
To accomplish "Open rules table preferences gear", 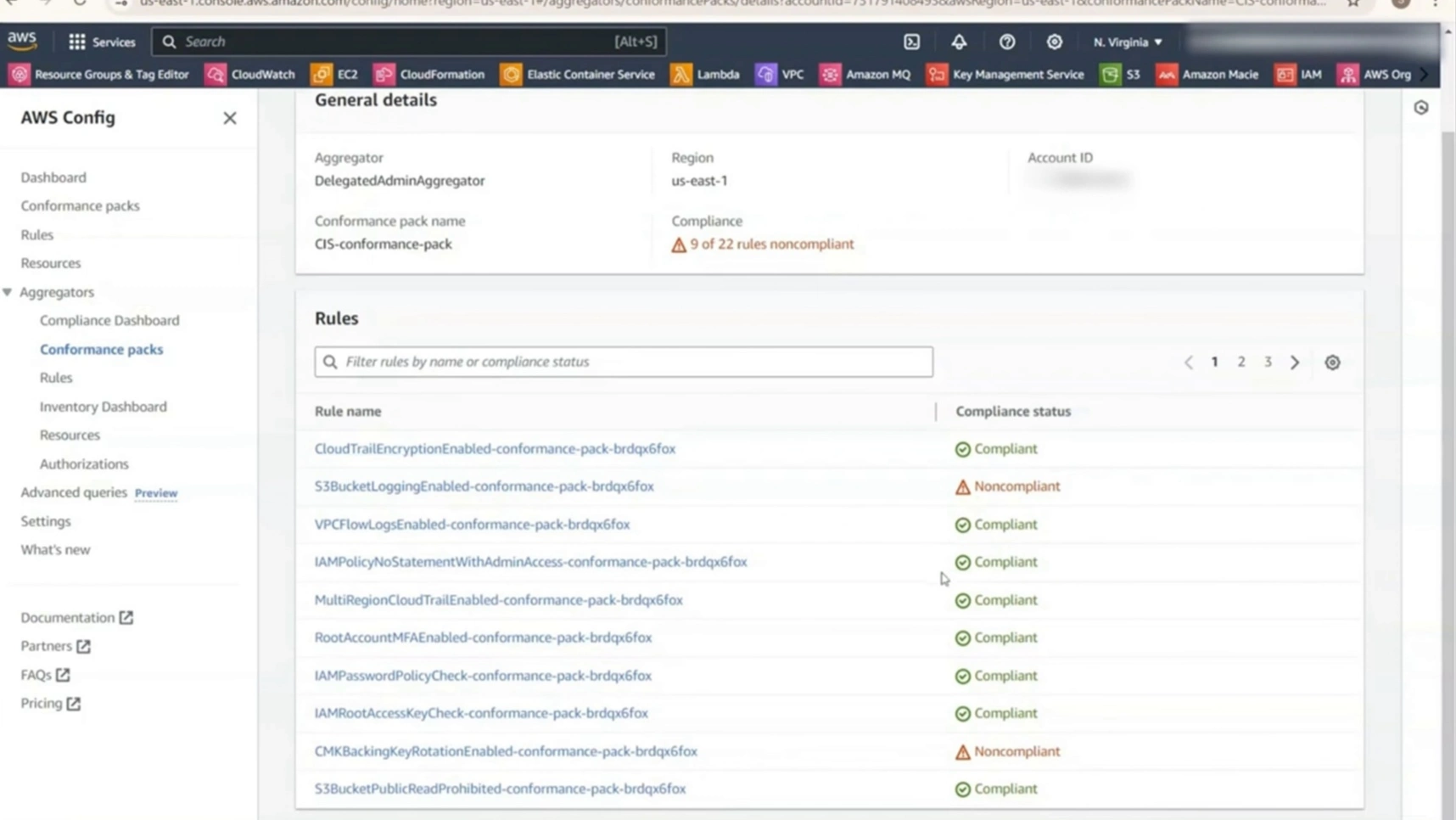I will 1332,362.
